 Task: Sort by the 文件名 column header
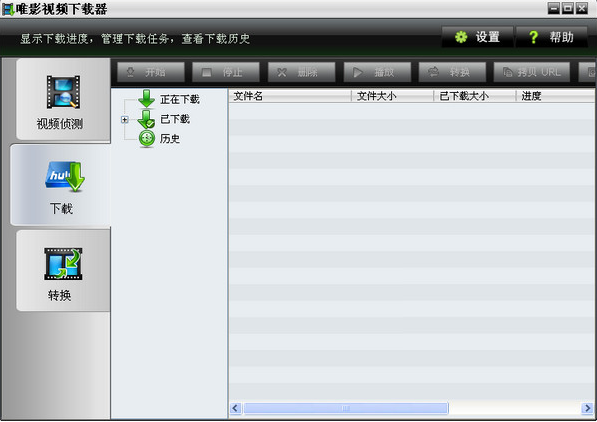pos(290,96)
